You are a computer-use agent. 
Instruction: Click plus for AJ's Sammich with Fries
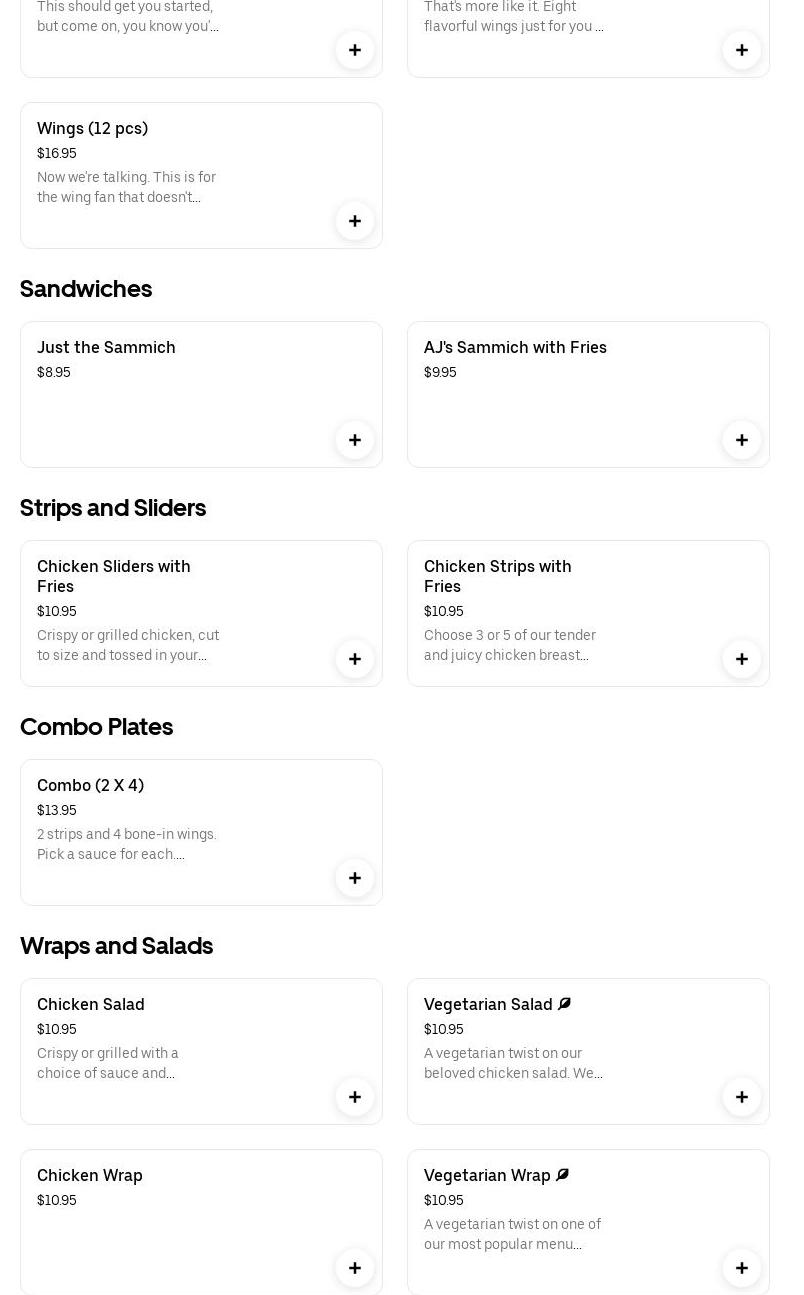(x=742, y=440)
